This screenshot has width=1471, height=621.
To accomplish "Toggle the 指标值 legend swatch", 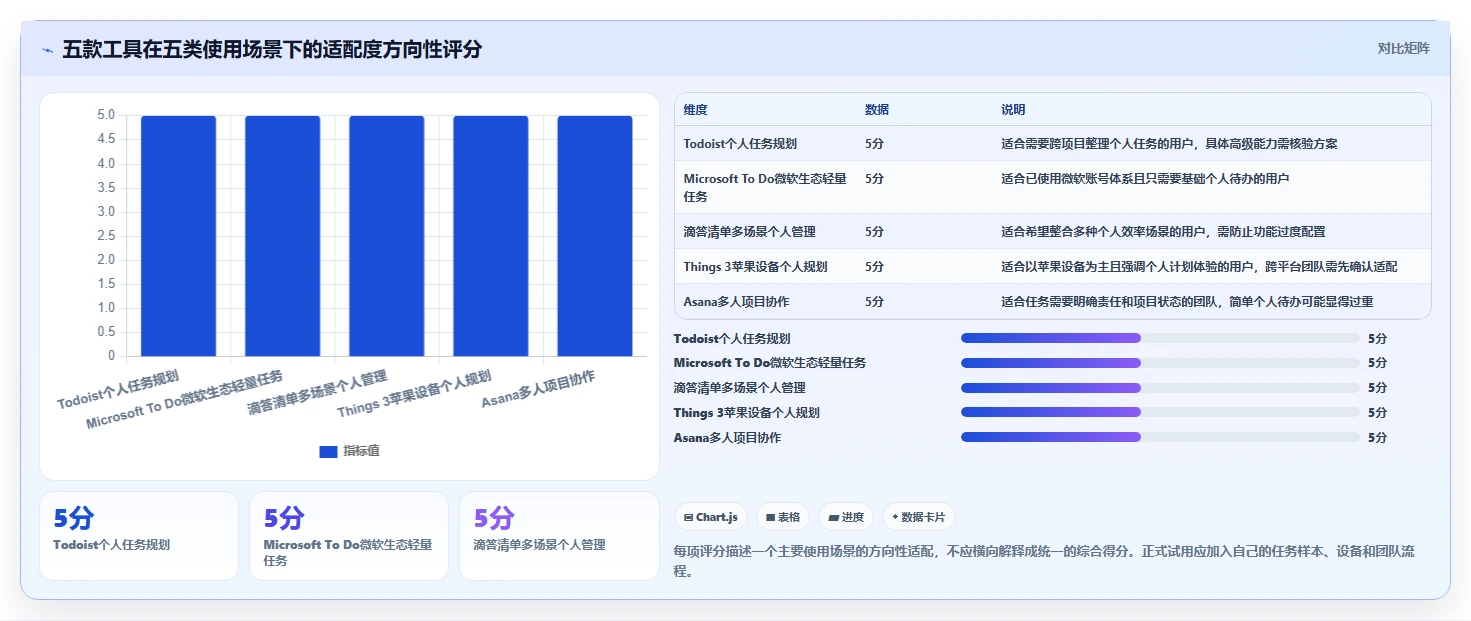I will 328,452.
